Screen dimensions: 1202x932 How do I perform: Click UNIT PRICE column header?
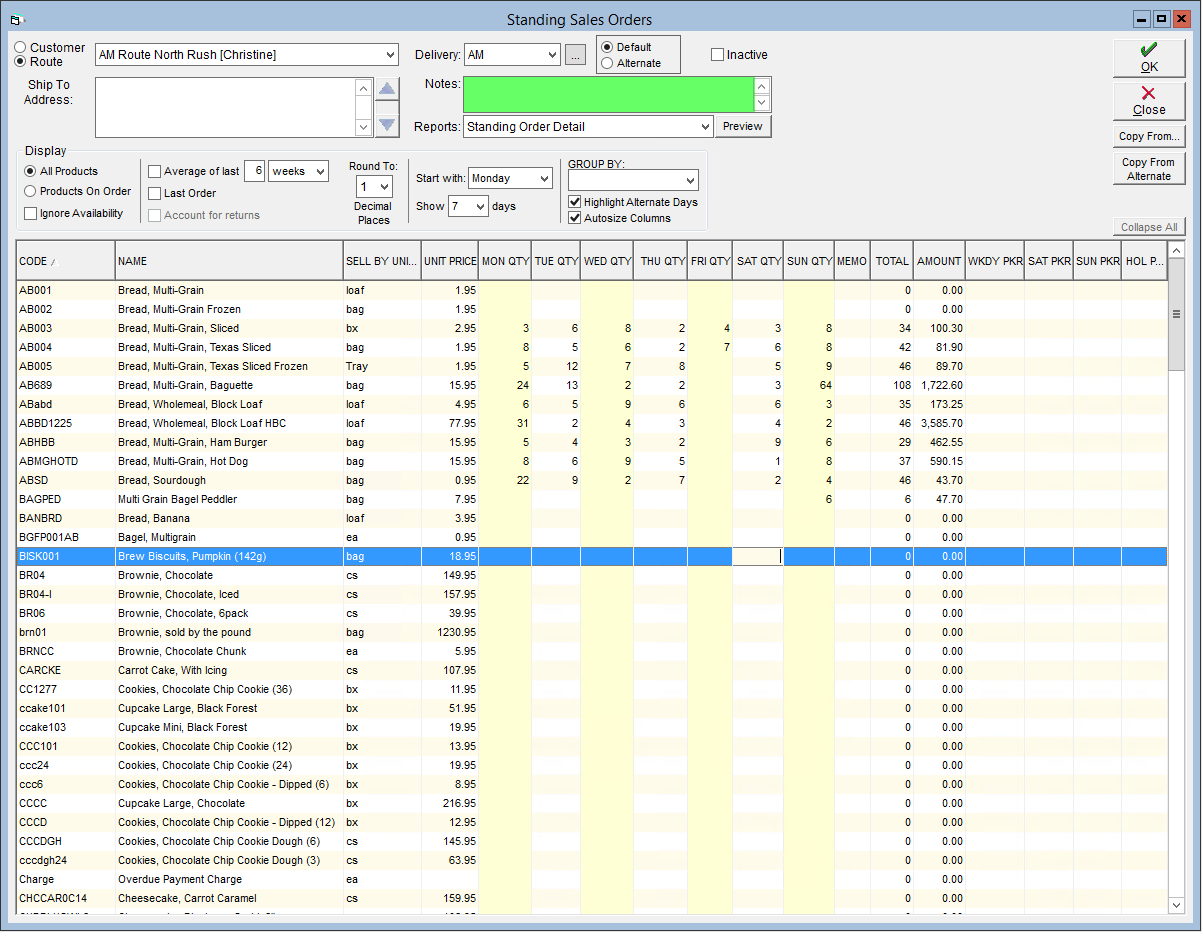pyautogui.click(x=449, y=261)
